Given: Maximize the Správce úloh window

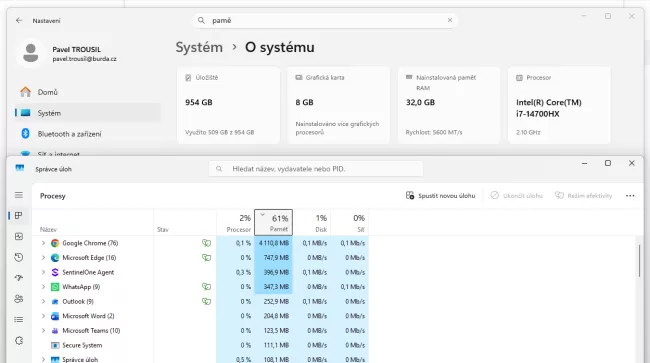Looking at the screenshot, I should 608,163.
